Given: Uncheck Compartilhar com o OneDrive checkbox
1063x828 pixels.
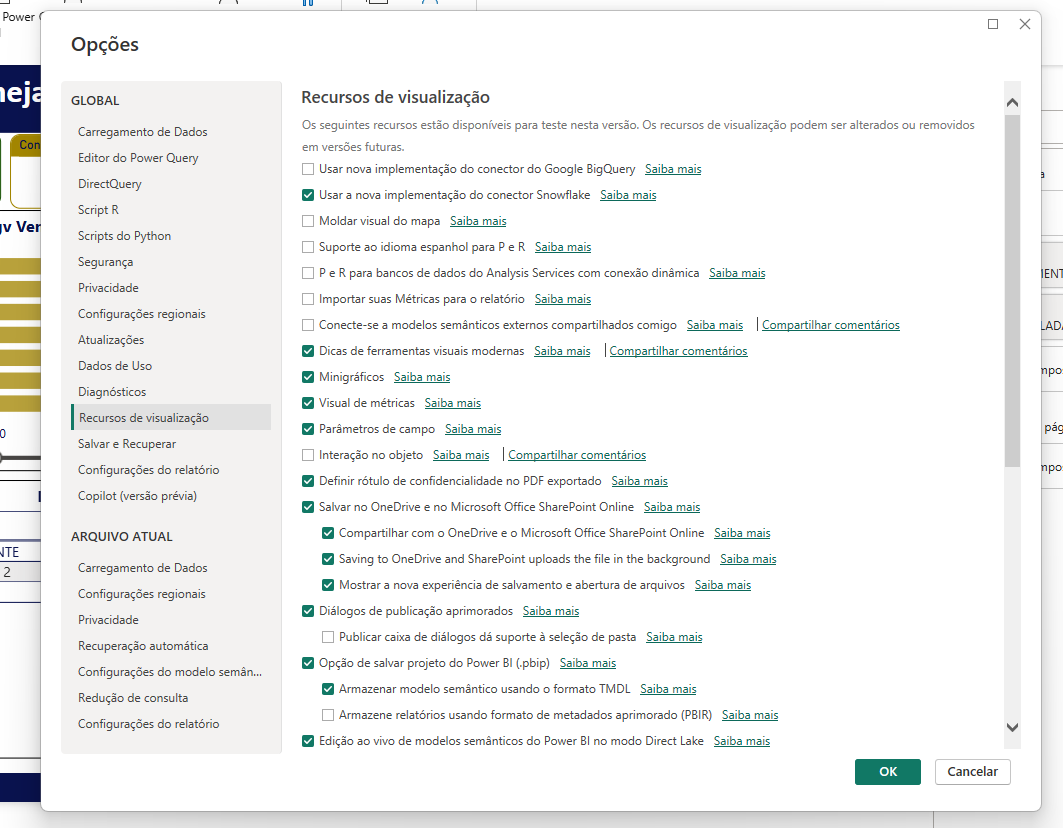Looking at the screenshot, I should (x=328, y=533).
